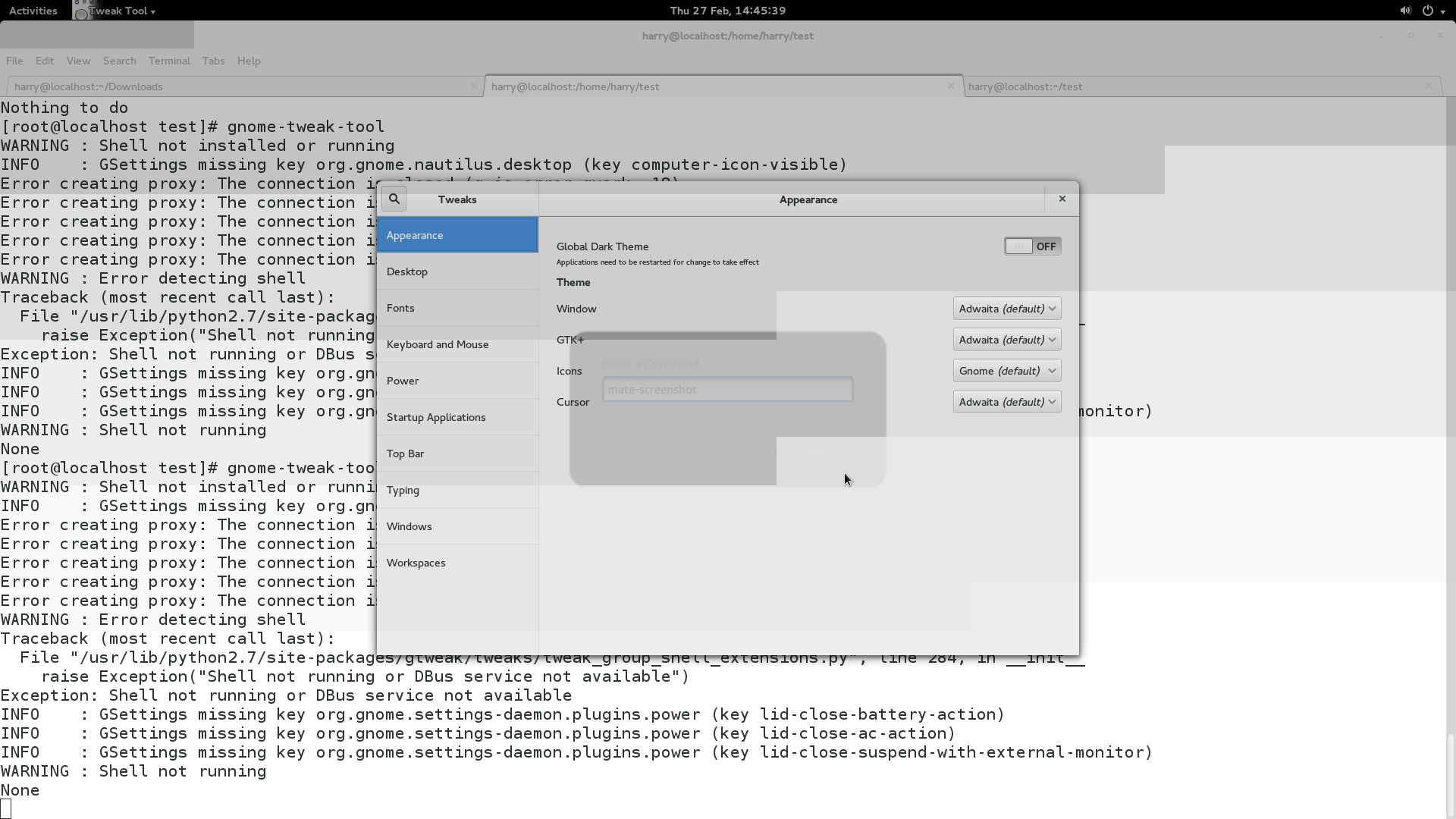The height and width of the screenshot is (819, 1456).
Task: Switch to the ~/test terminal tab
Action: pyautogui.click(x=1203, y=86)
